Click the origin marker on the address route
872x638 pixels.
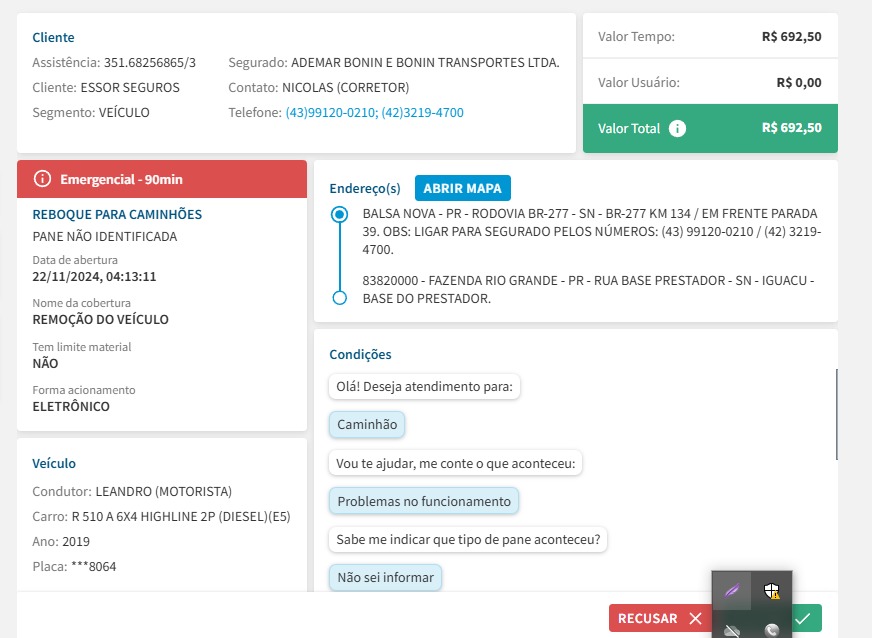coord(339,214)
